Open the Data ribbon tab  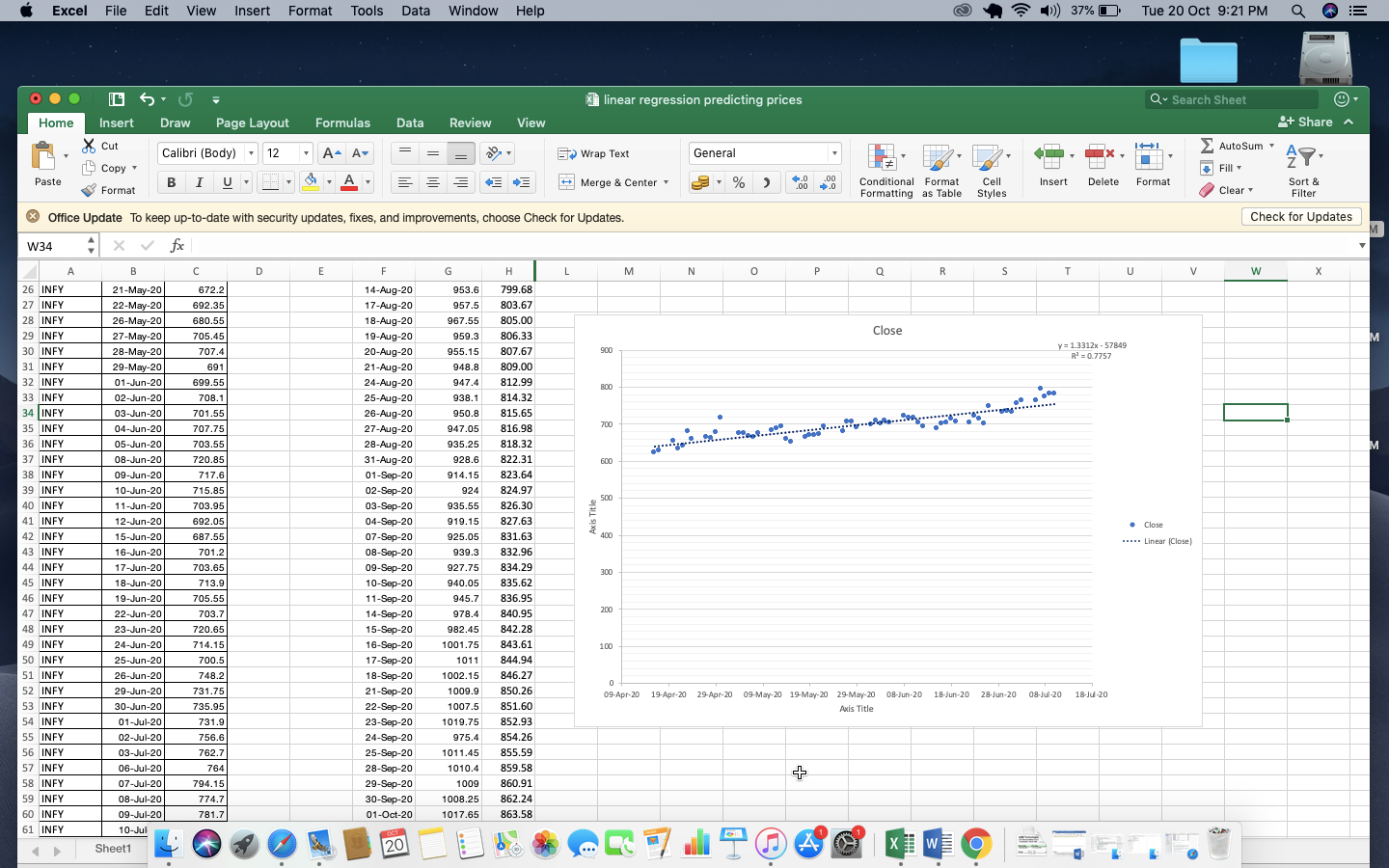point(410,122)
